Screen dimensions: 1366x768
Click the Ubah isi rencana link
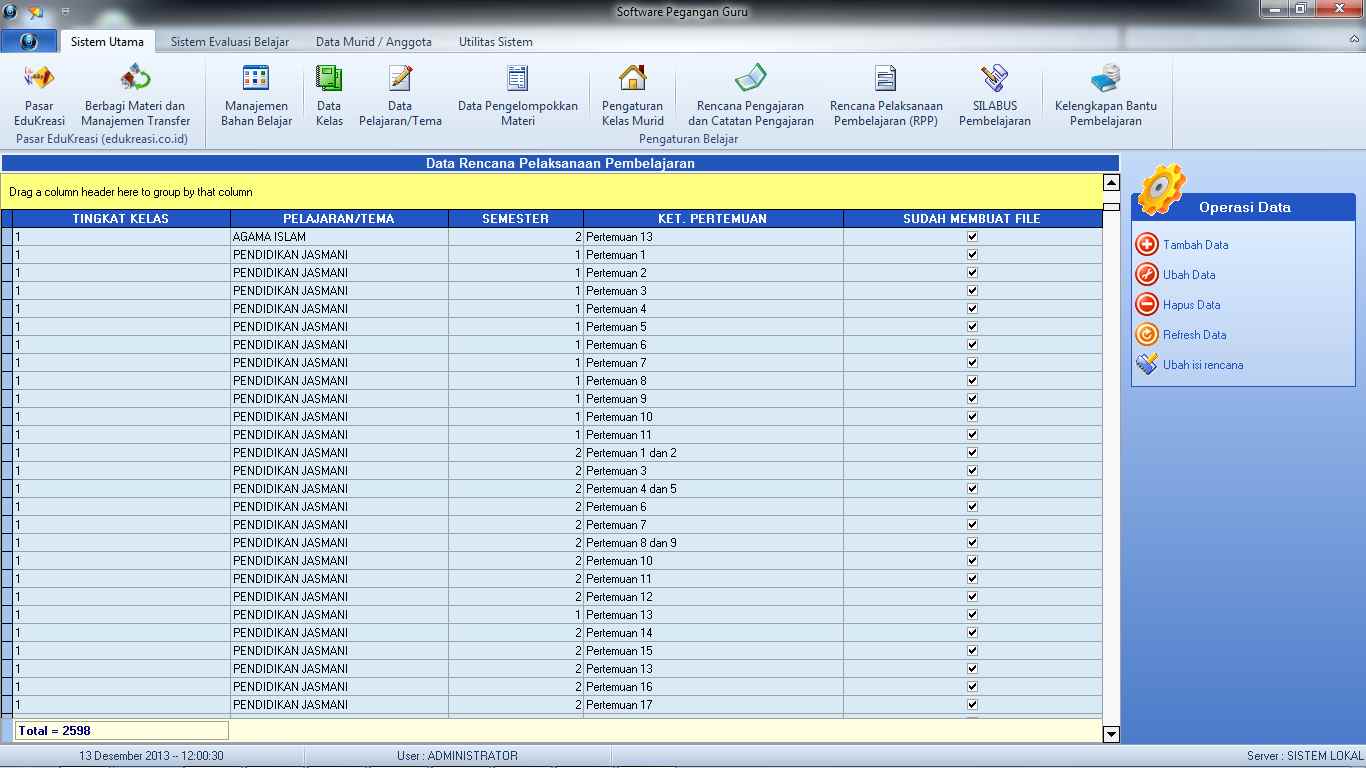[x=1203, y=365]
